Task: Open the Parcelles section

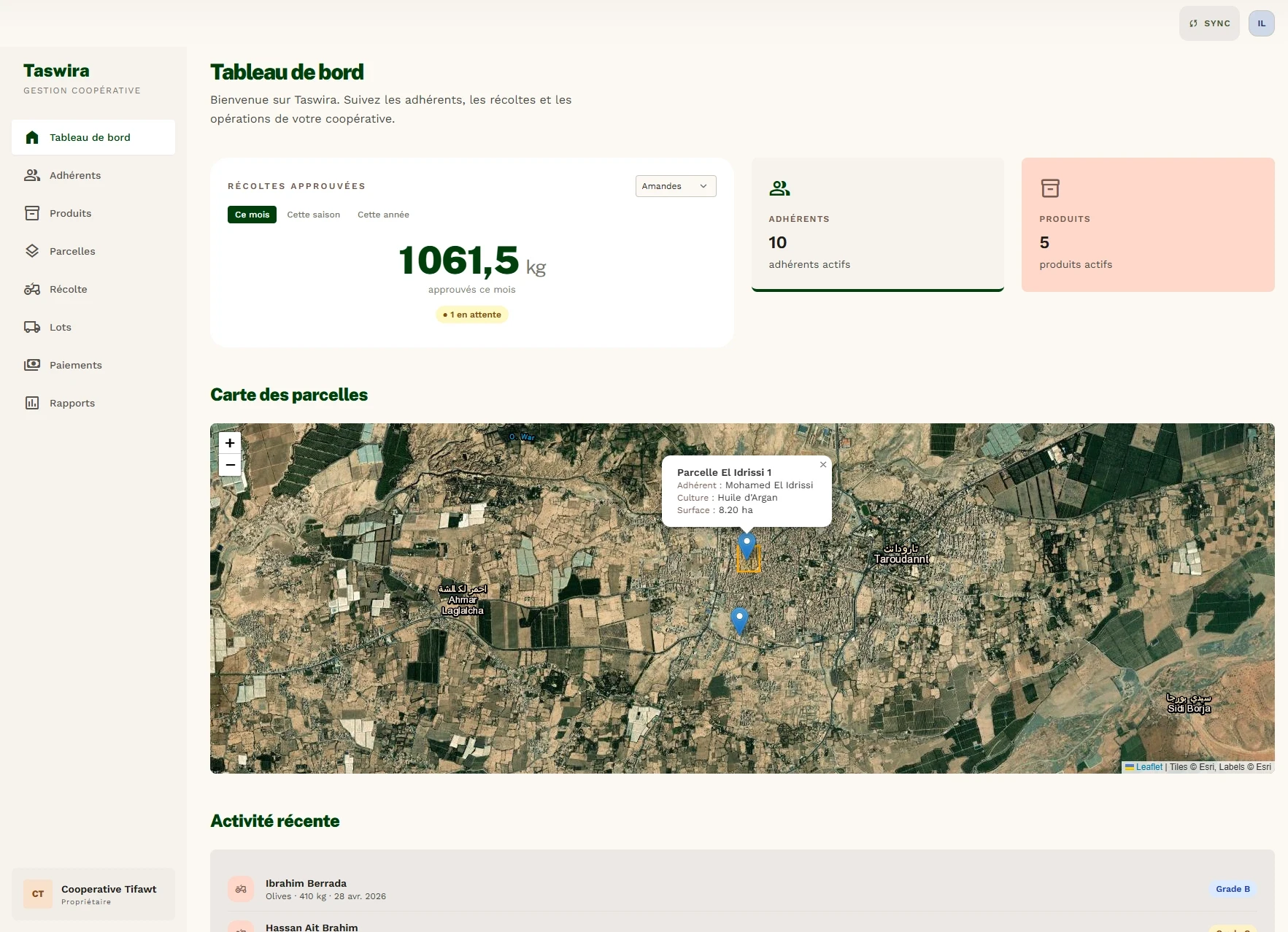Action: (93, 251)
